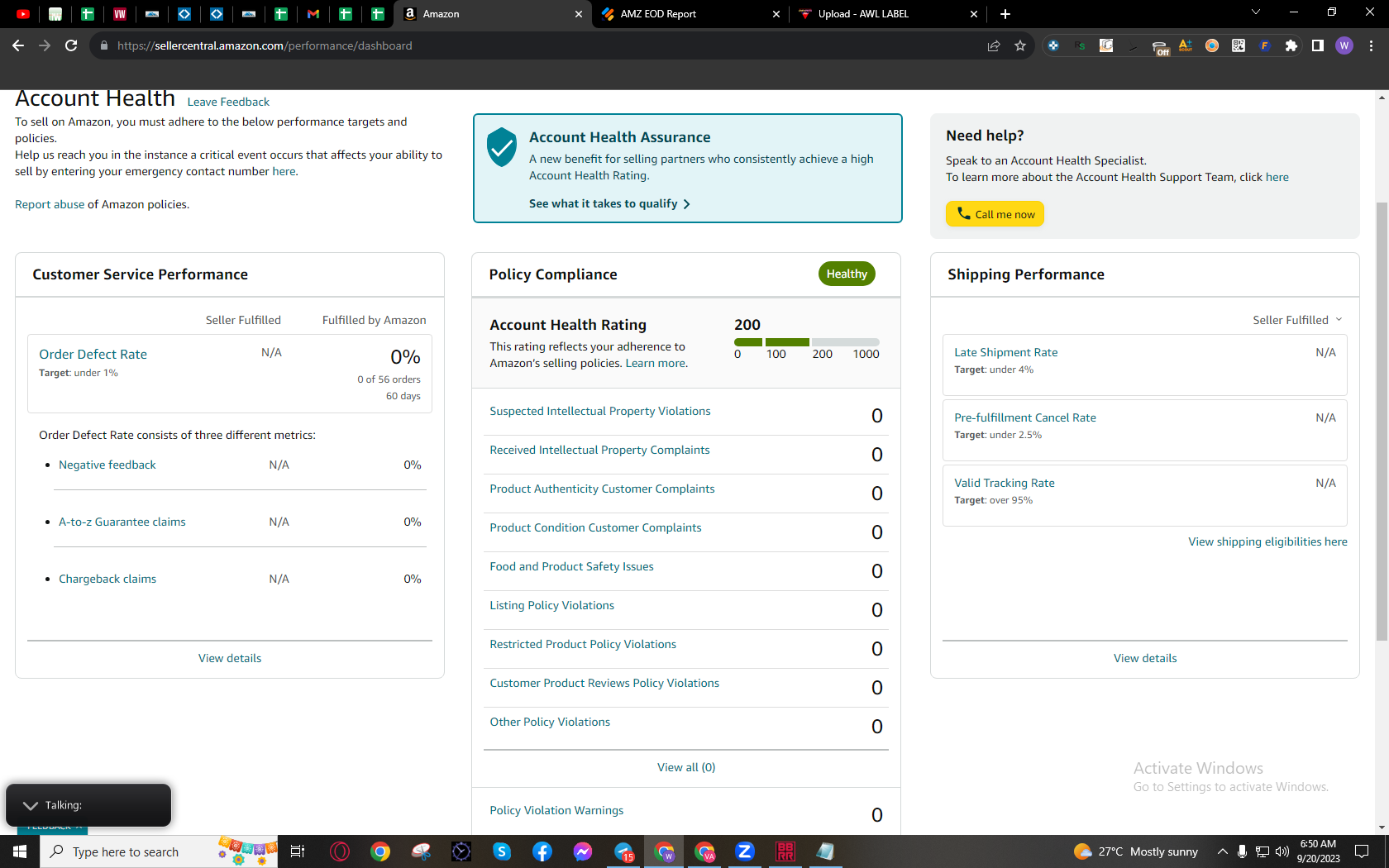Open A-to-z Guarantee claims
This screenshot has width=1389, height=868.
pyautogui.click(x=122, y=522)
